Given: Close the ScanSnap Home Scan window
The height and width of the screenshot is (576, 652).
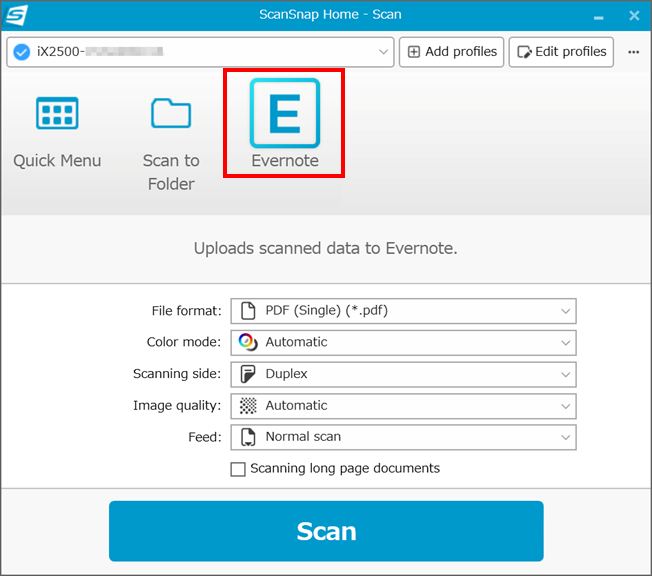Looking at the screenshot, I should click(634, 16).
